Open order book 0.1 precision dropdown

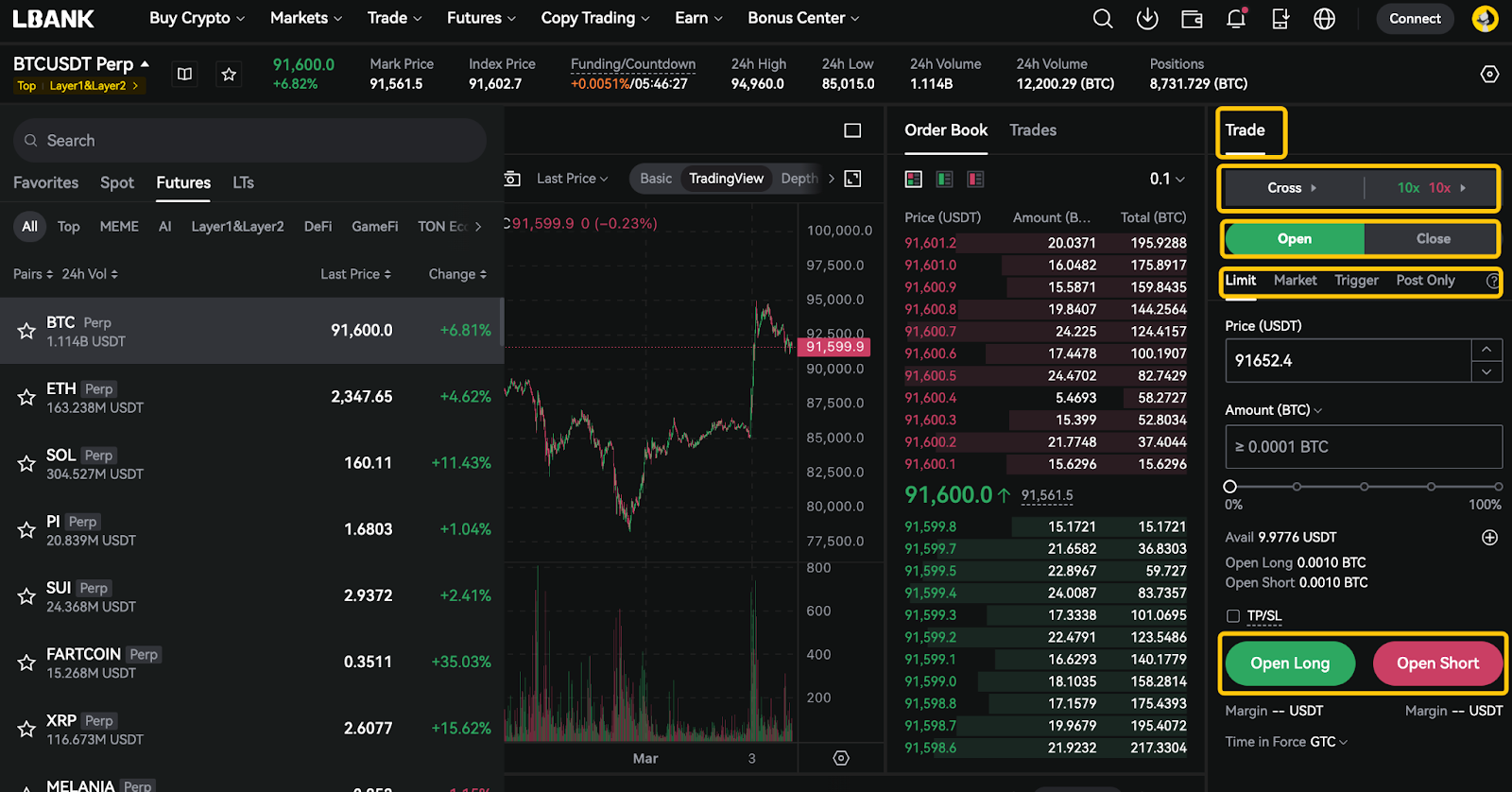[x=1167, y=179]
